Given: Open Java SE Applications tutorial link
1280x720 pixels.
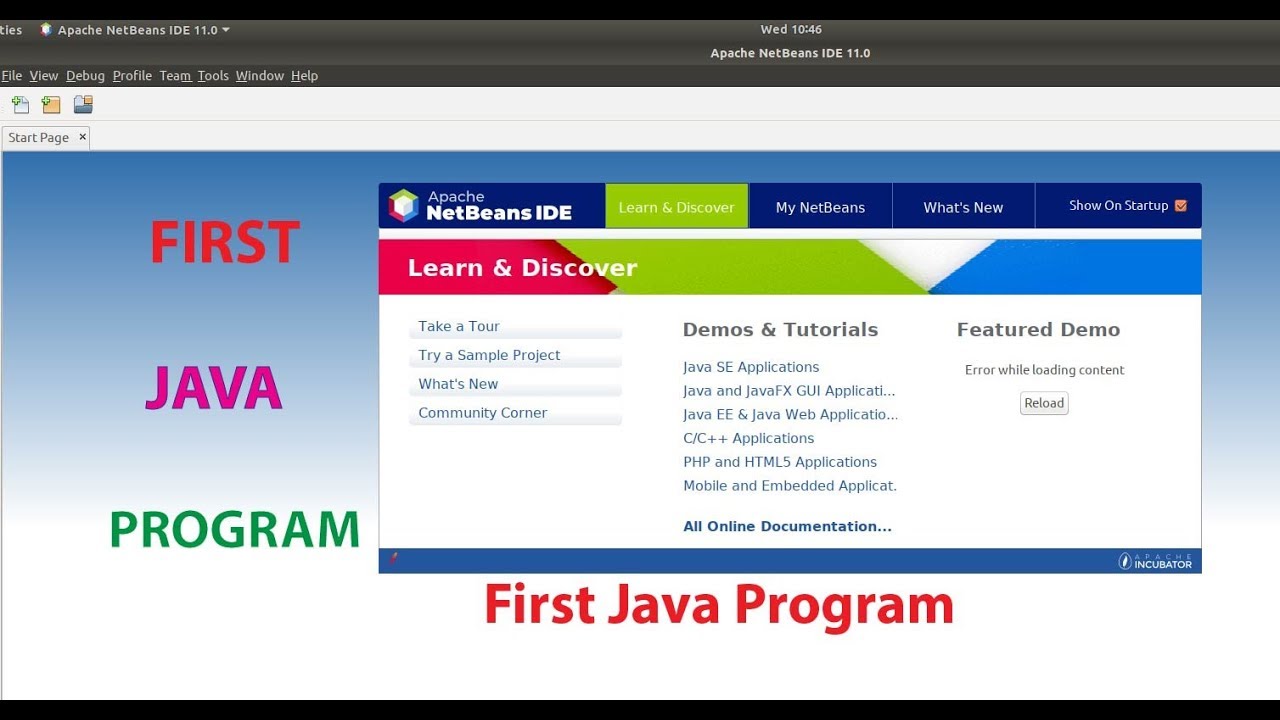Looking at the screenshot, I should [x=751, y=367].
